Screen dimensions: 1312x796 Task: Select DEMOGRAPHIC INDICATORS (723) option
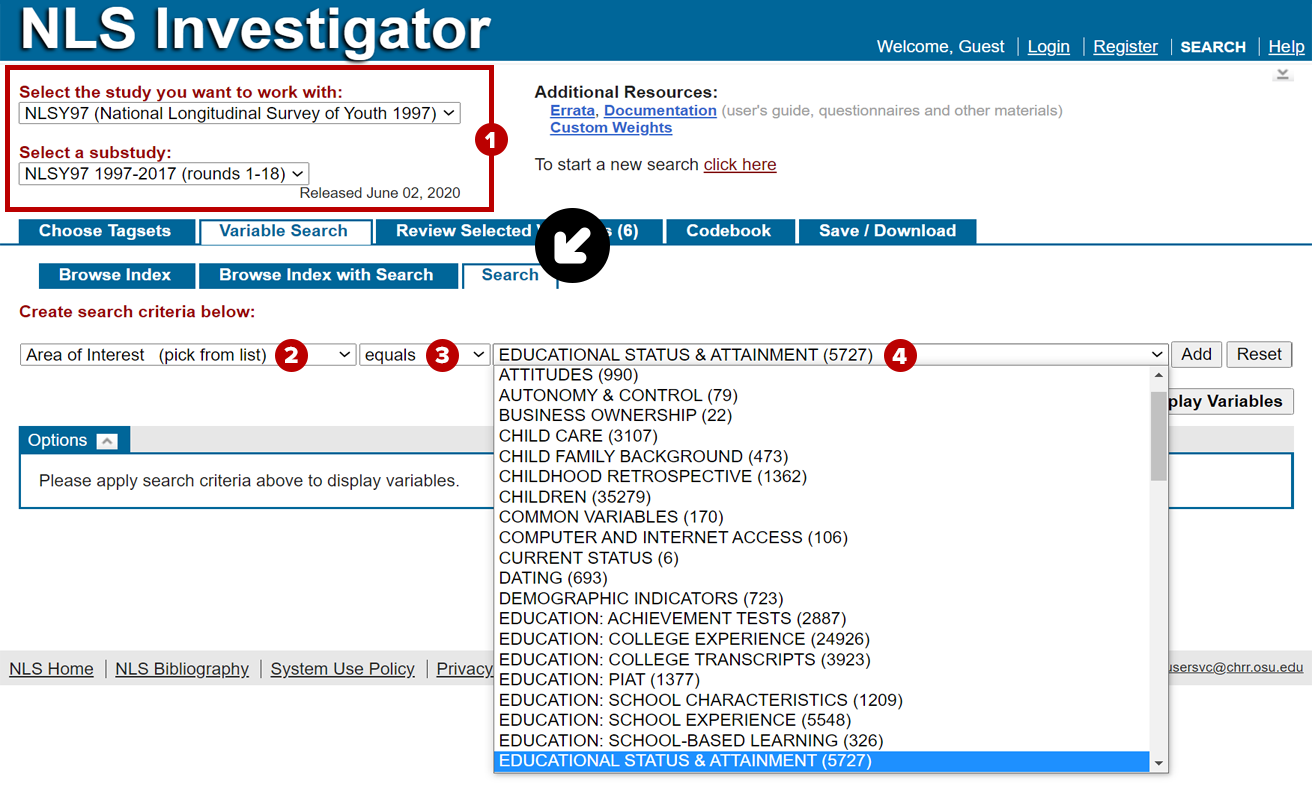[x=822, y=598]
